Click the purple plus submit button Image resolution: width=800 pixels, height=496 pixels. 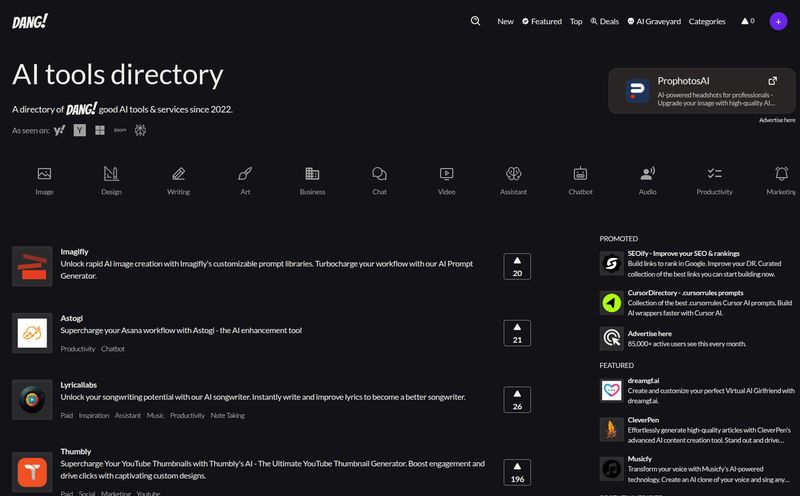pos(778,21)
